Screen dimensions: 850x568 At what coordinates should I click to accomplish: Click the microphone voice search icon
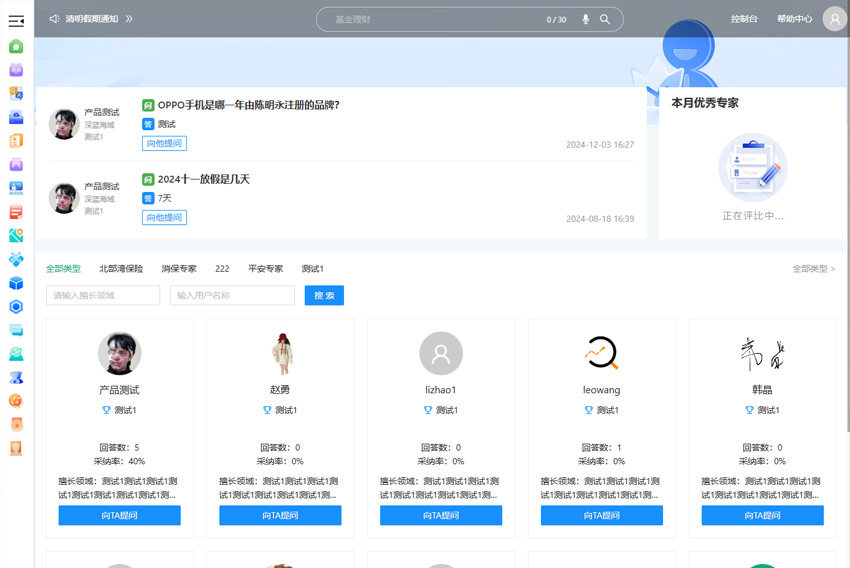point(585,20)
